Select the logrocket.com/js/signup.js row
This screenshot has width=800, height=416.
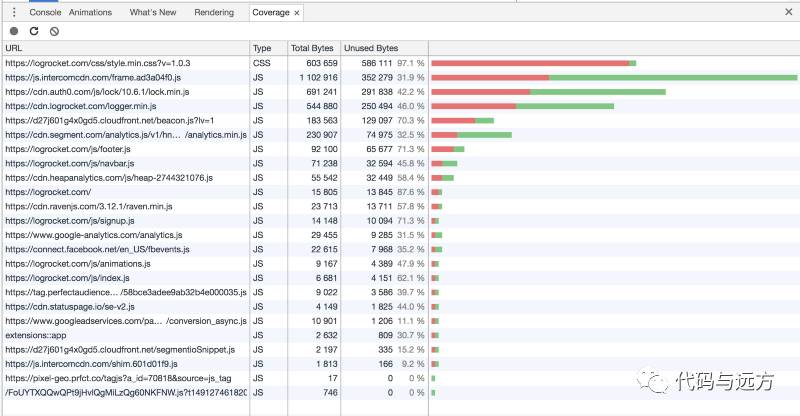tap(401, 221)
